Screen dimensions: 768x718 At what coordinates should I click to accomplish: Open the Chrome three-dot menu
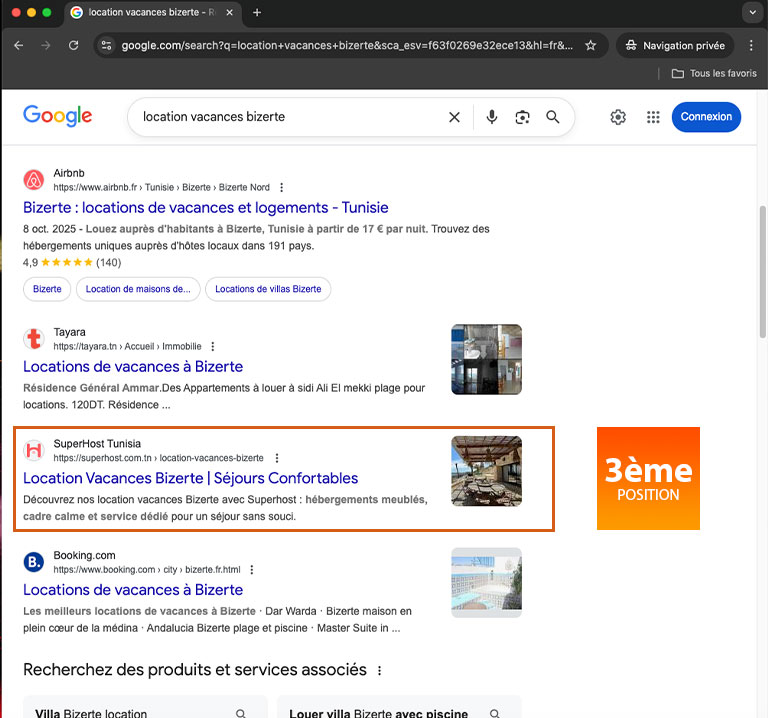(751, 46)
